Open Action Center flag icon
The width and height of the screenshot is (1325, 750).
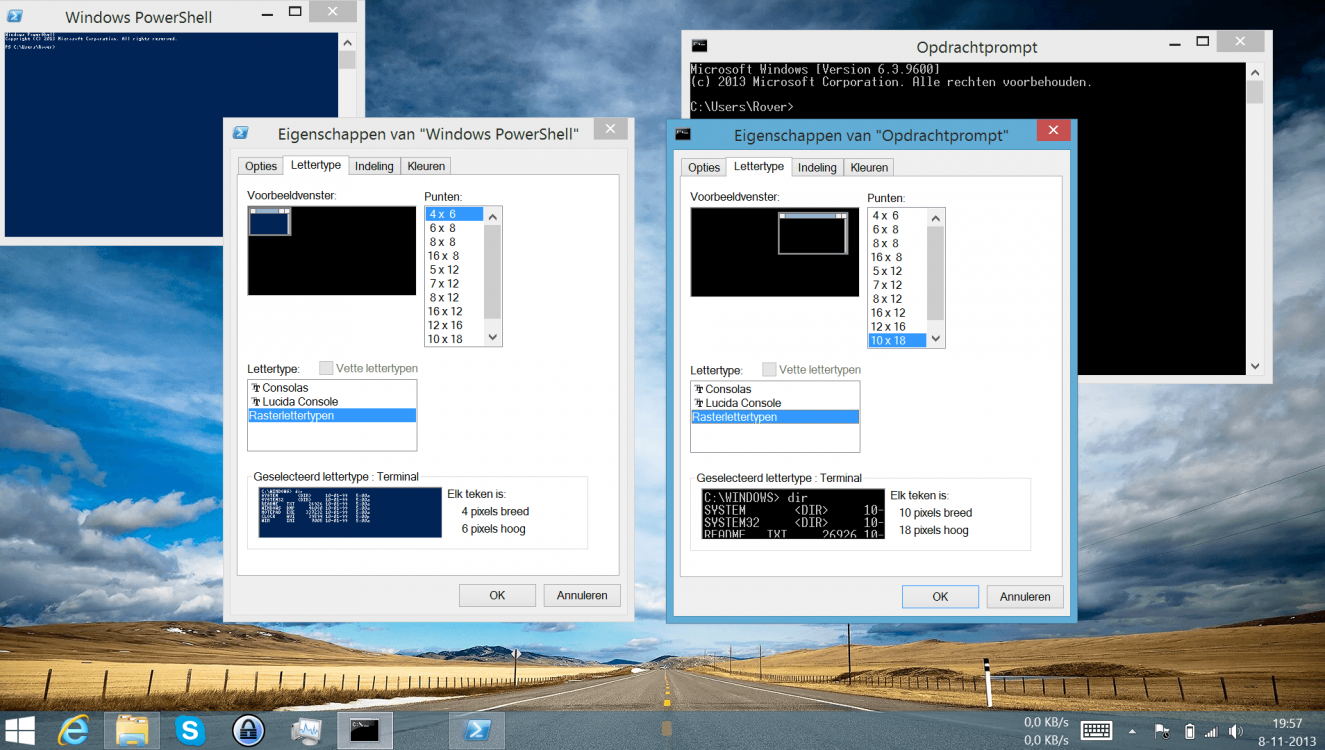point(1161,731)
